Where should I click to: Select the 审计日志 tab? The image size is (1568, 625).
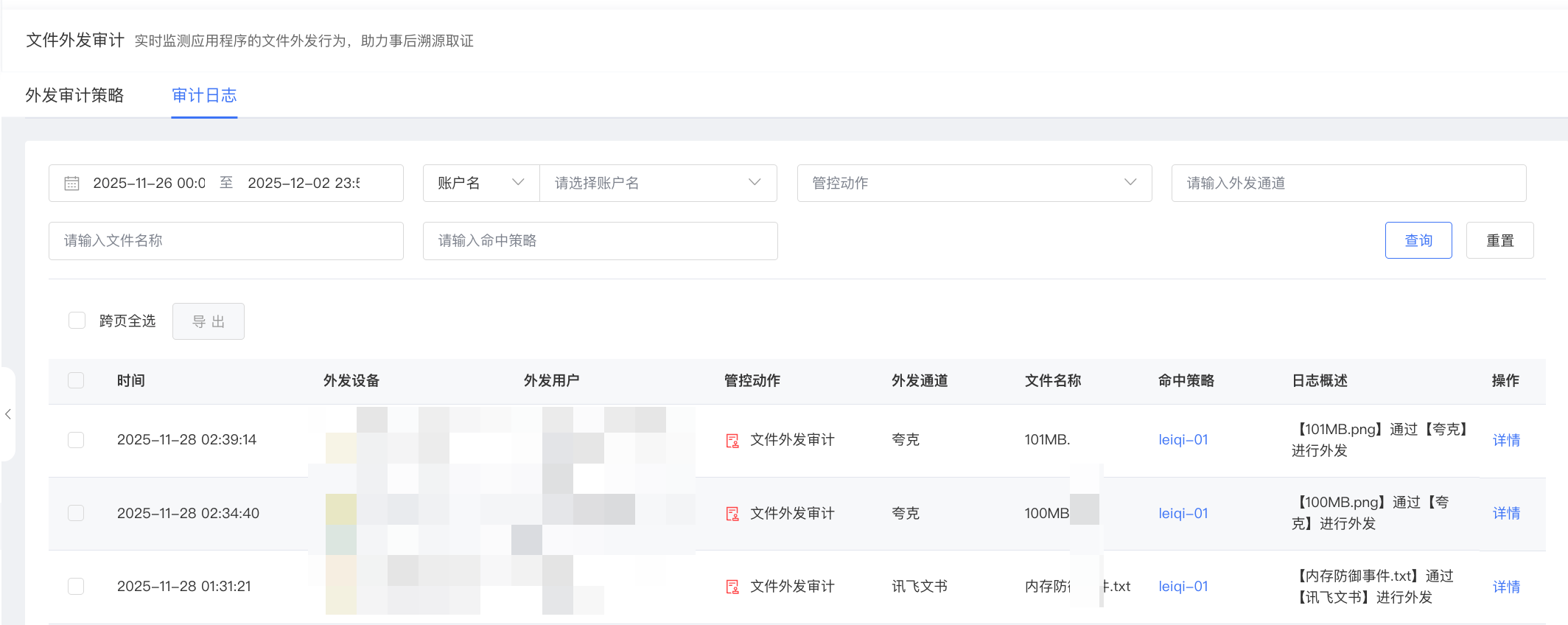[204, 95]
